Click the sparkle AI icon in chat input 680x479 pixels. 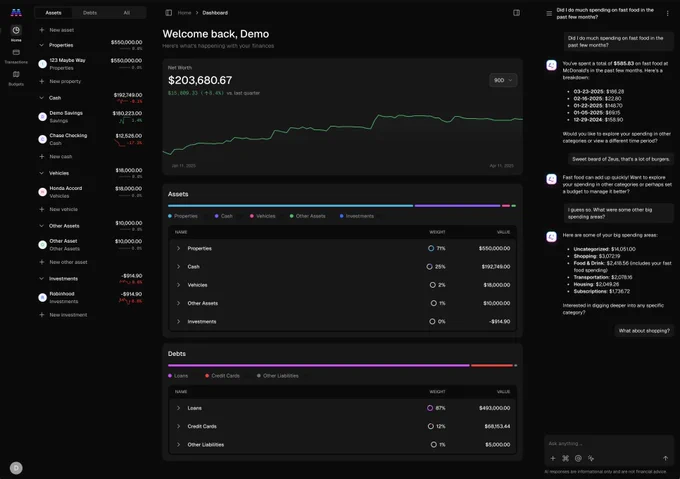[591, 458]
